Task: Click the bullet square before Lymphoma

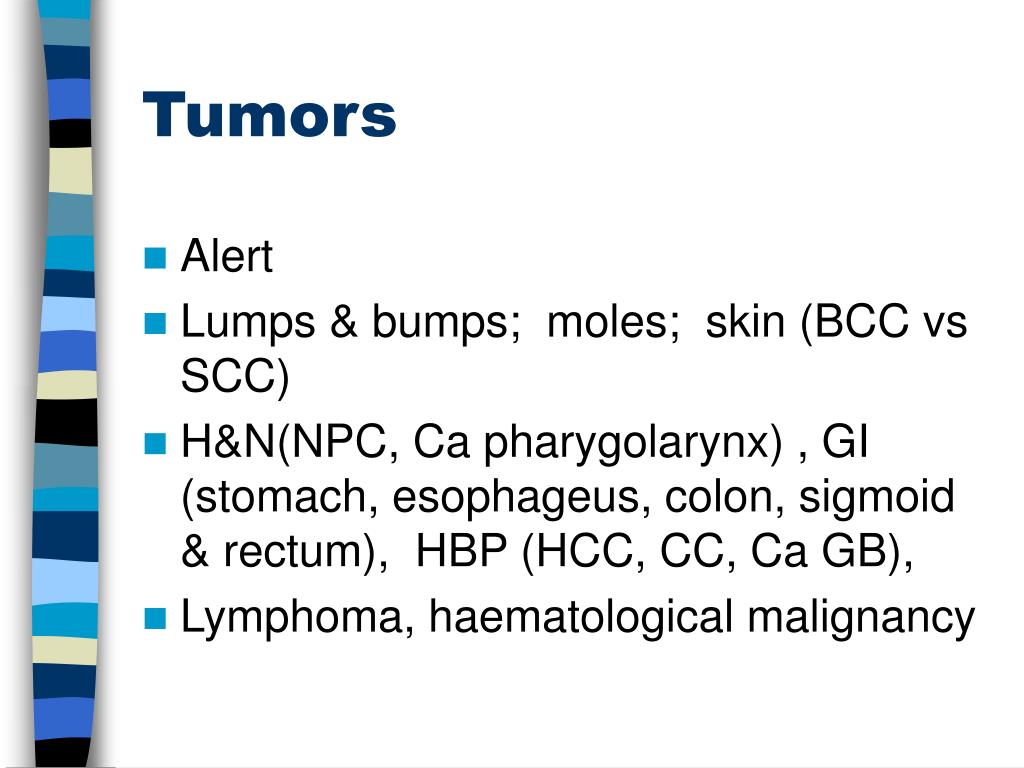Action: [x=155, y=618]
